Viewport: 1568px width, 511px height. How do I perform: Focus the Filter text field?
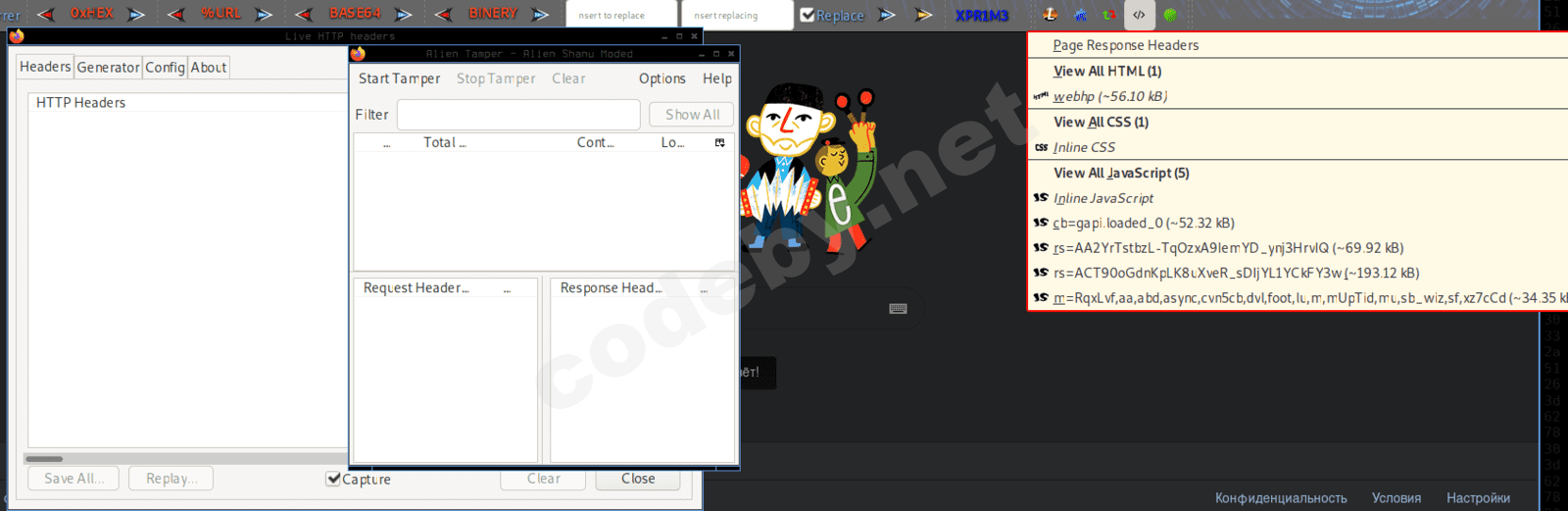(518, 115)
